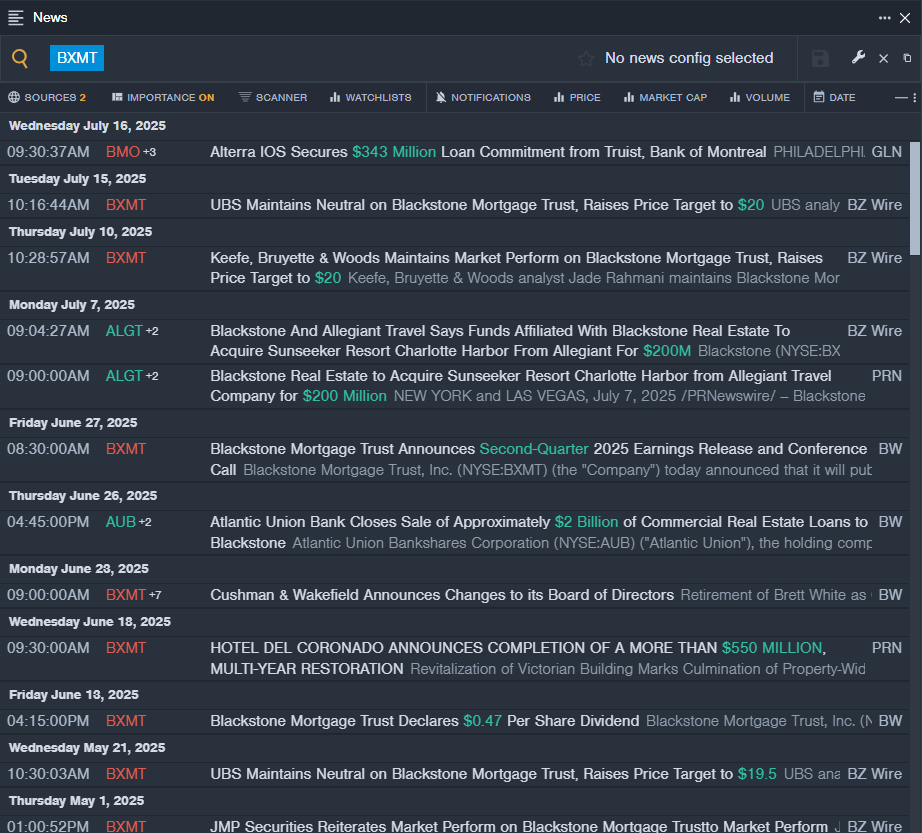This screenshot has height=833, width=922.
Task: Open JMP Securities Reiterates Market Perform story
Action: [519, 826]
